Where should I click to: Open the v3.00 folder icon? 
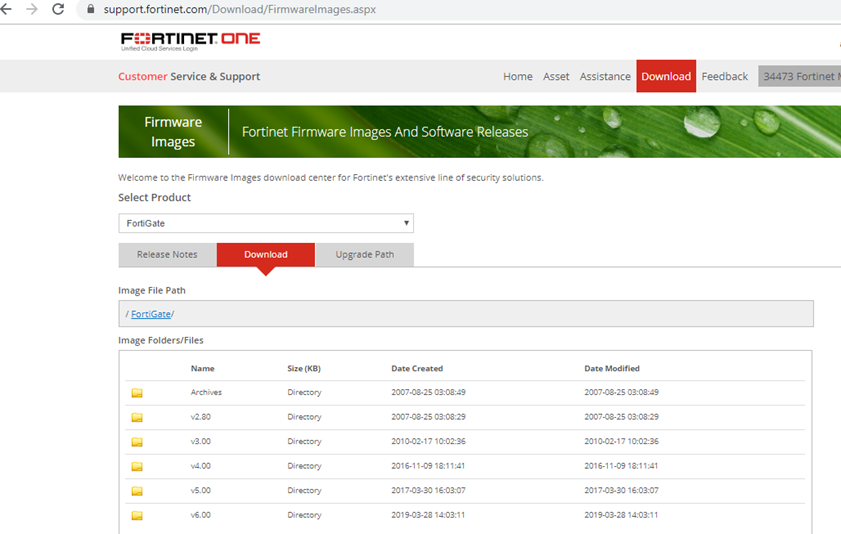point(137,442)
